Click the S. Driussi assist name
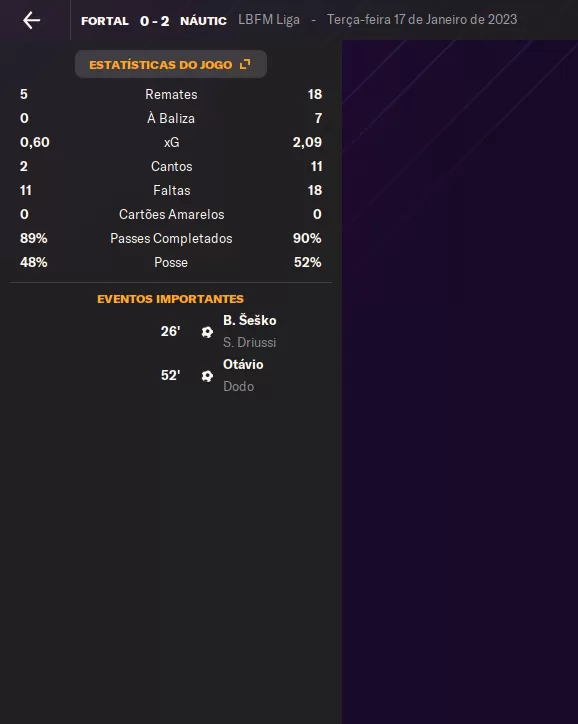Image resolution: width=578 pixels, height=724 pixels. [x=250, y=342]
